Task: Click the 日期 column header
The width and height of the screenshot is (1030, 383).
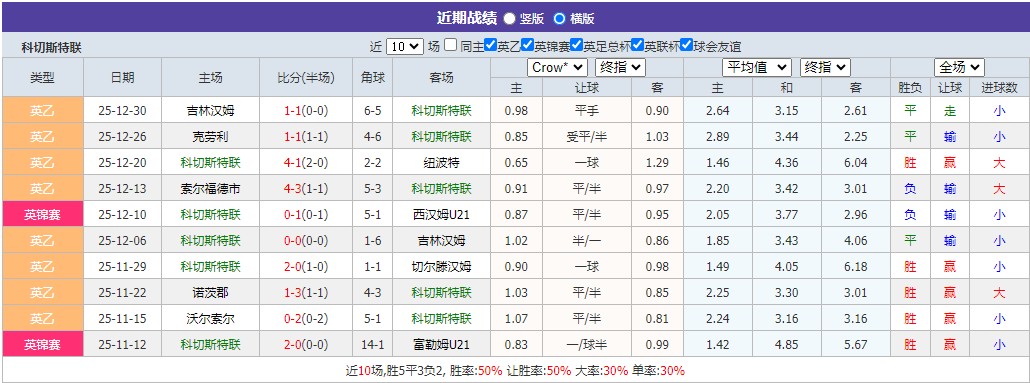Action: coord(122,78)
